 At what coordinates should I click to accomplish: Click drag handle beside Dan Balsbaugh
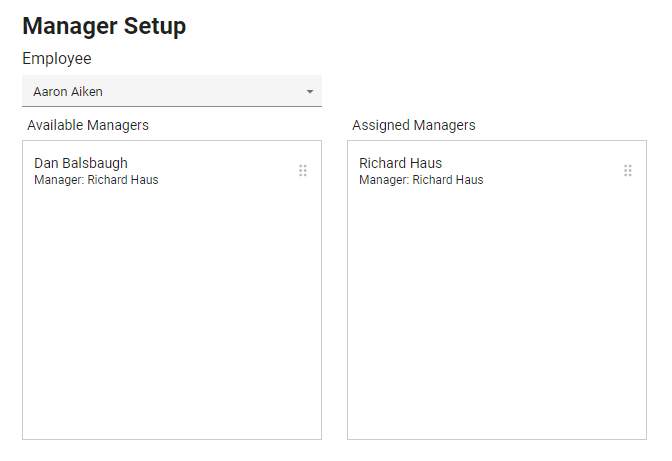(x=303, y=171)
